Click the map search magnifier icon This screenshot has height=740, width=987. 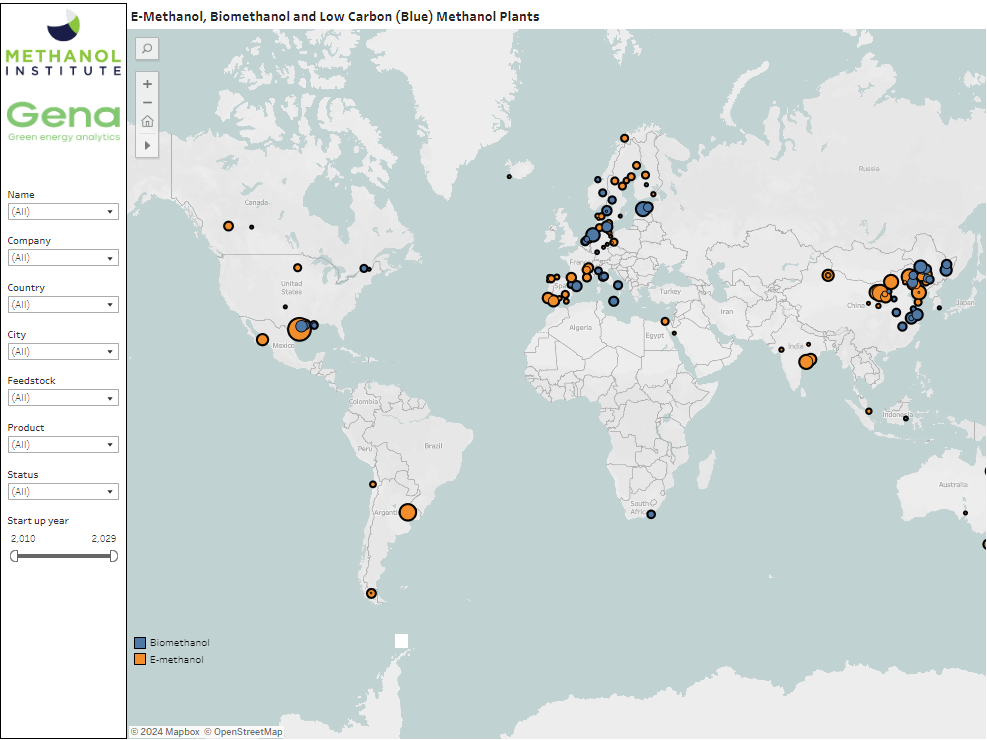click(147, 48)
